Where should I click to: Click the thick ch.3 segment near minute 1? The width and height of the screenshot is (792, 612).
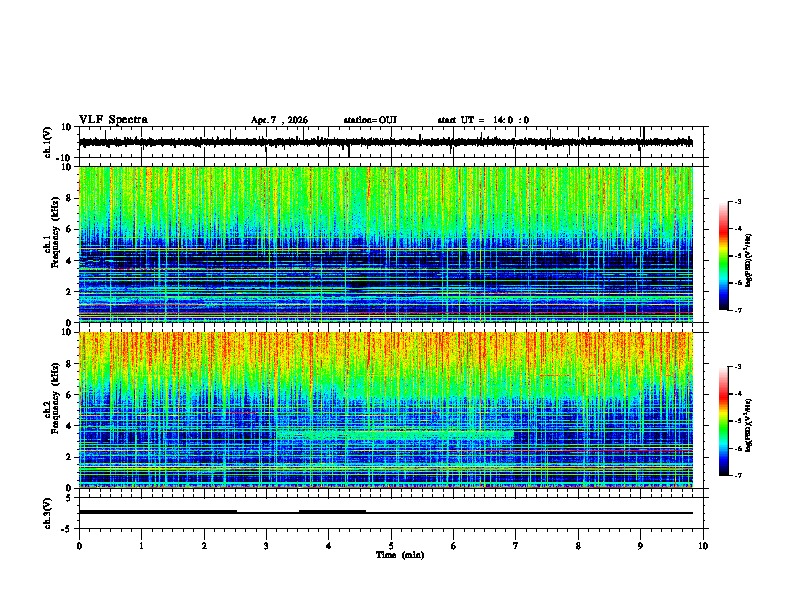158,512
